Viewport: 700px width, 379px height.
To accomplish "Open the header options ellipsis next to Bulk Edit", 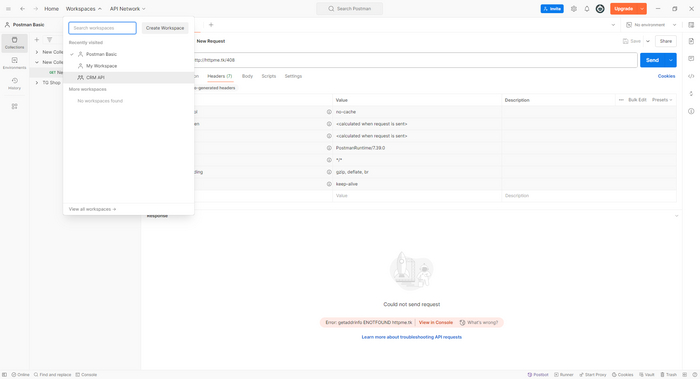I will click(x=621, y=100).
